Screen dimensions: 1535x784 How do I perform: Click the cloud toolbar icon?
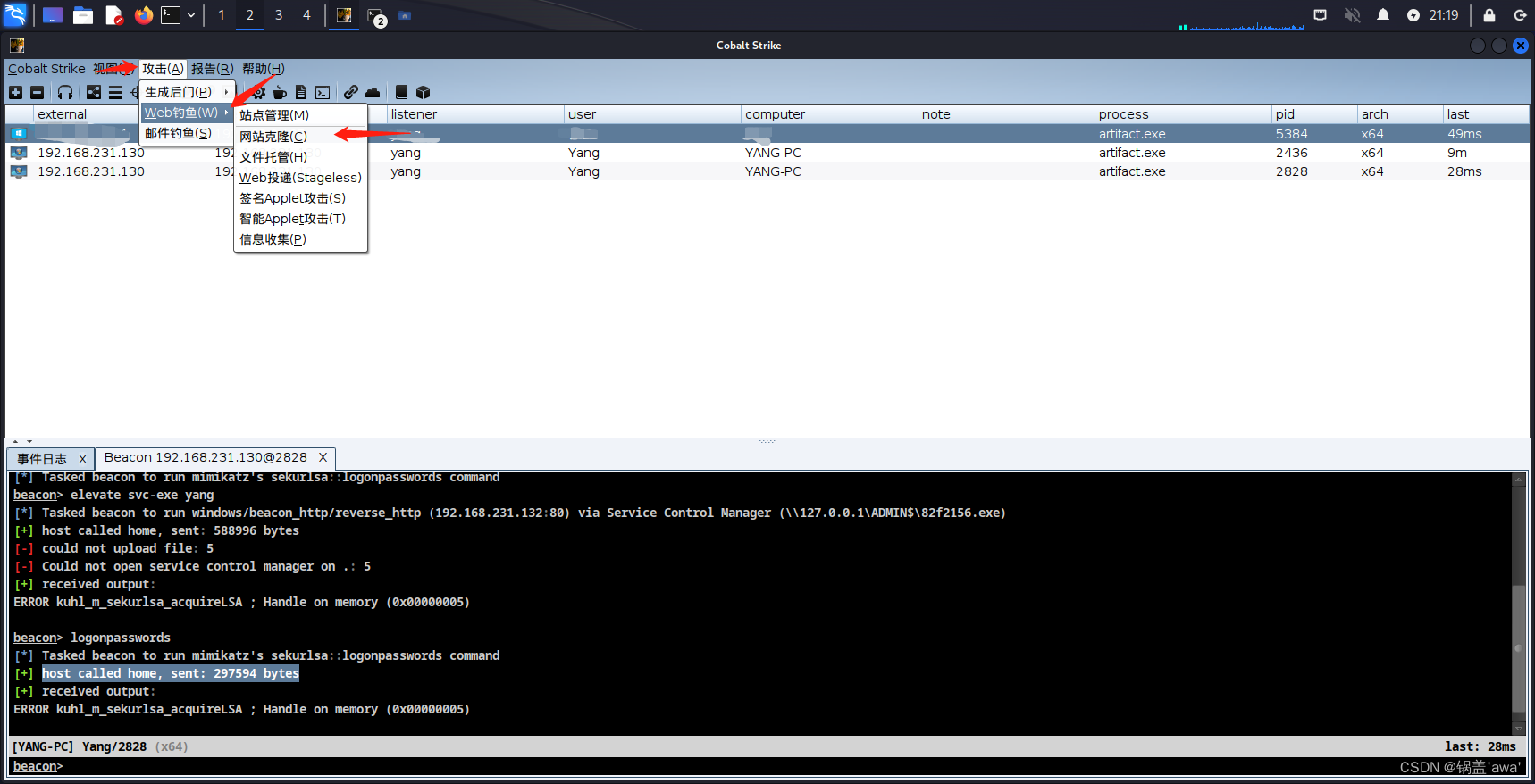tap(373, 92)
